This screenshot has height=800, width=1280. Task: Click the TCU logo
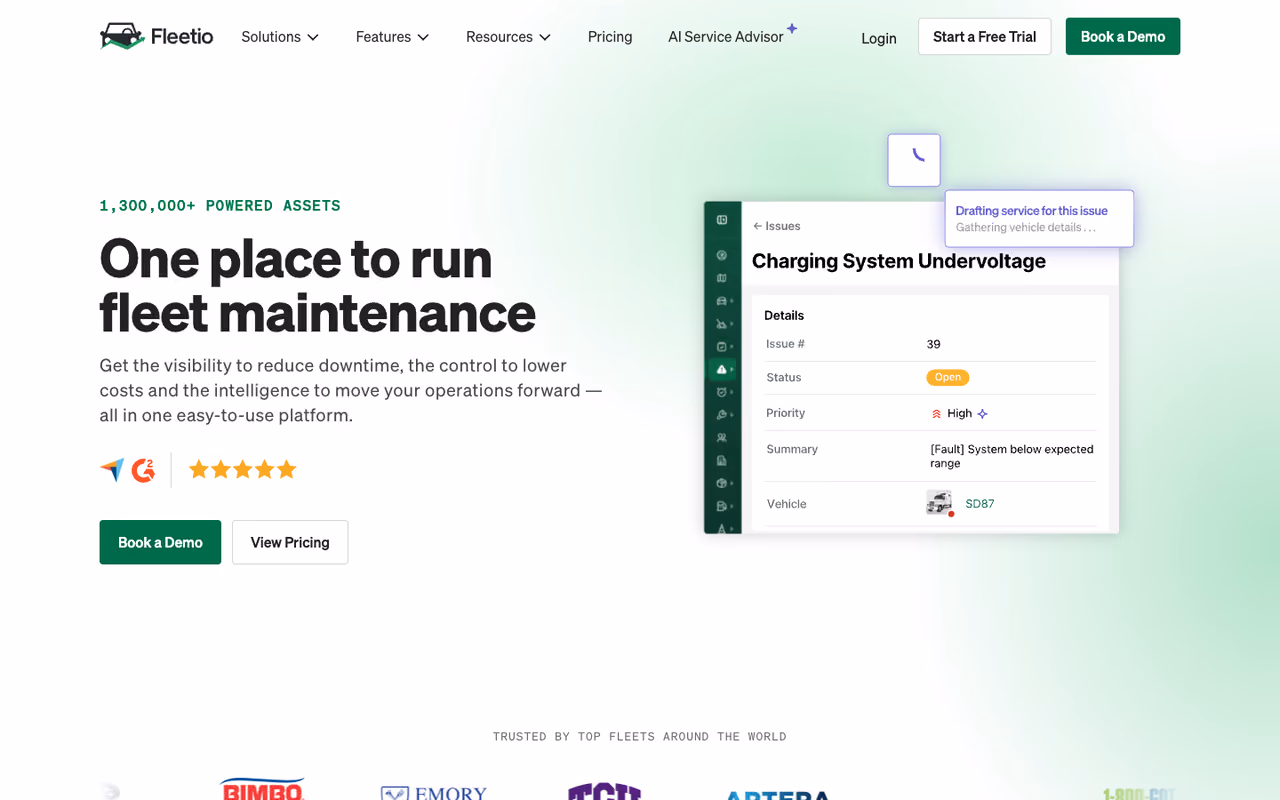coord(604,791)
